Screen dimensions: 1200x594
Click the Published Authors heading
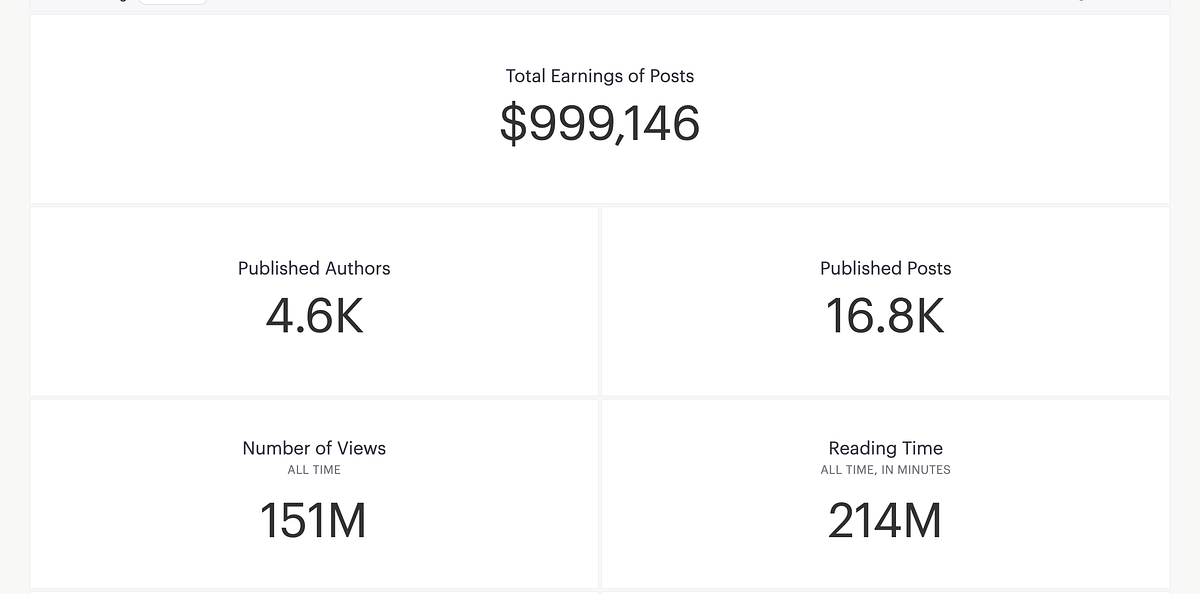tap(314, 268)
